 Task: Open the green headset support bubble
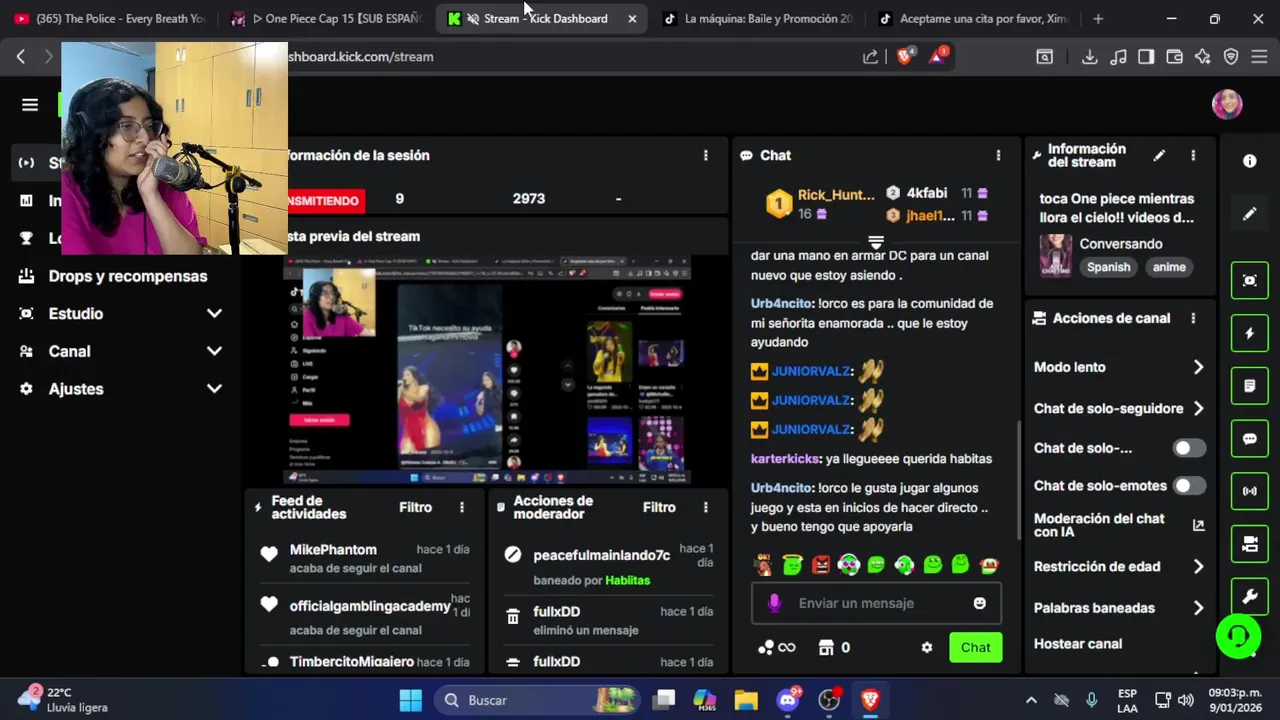click(x=1238, y=636)
